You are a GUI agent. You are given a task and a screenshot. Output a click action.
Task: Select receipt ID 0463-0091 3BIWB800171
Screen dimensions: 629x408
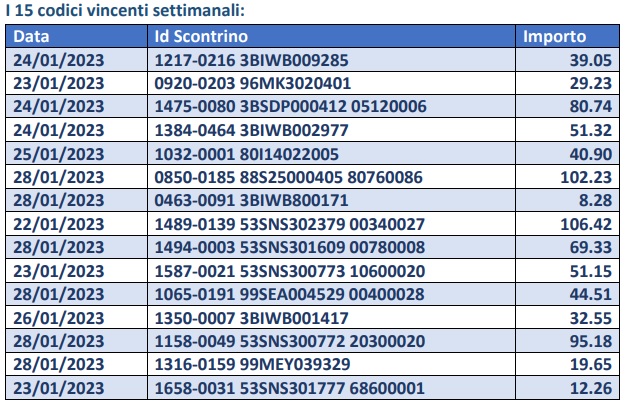click(252, 200)
